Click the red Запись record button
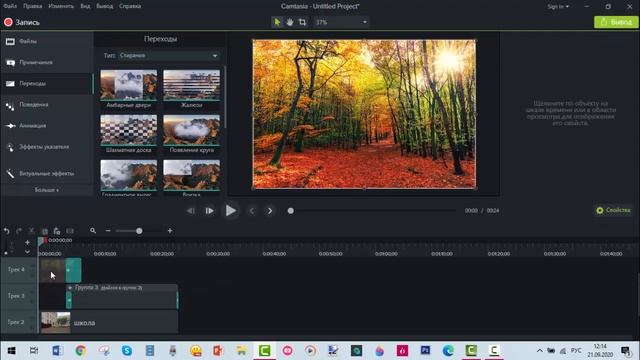 22,22
